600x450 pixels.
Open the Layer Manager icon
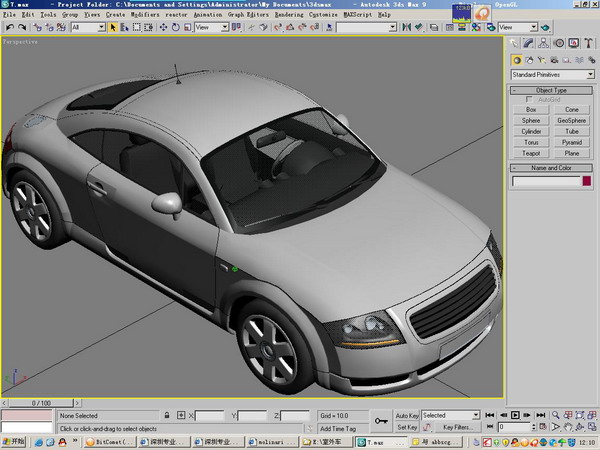(x=434, y=27)
